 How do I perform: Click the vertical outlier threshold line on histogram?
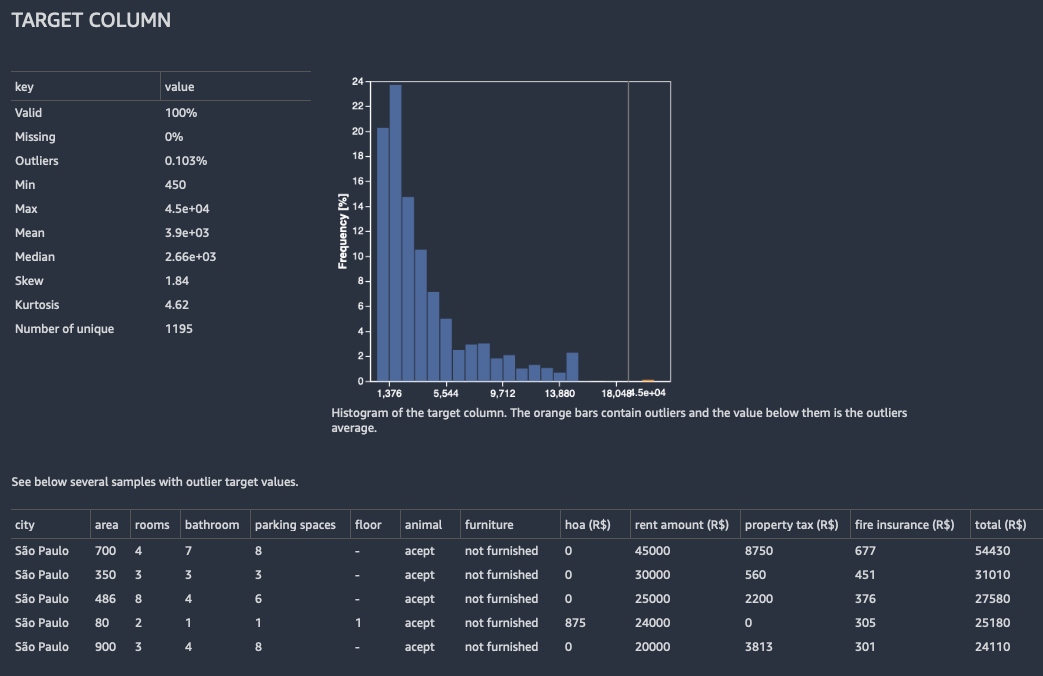pyautogui.click(x=629, y=230)
